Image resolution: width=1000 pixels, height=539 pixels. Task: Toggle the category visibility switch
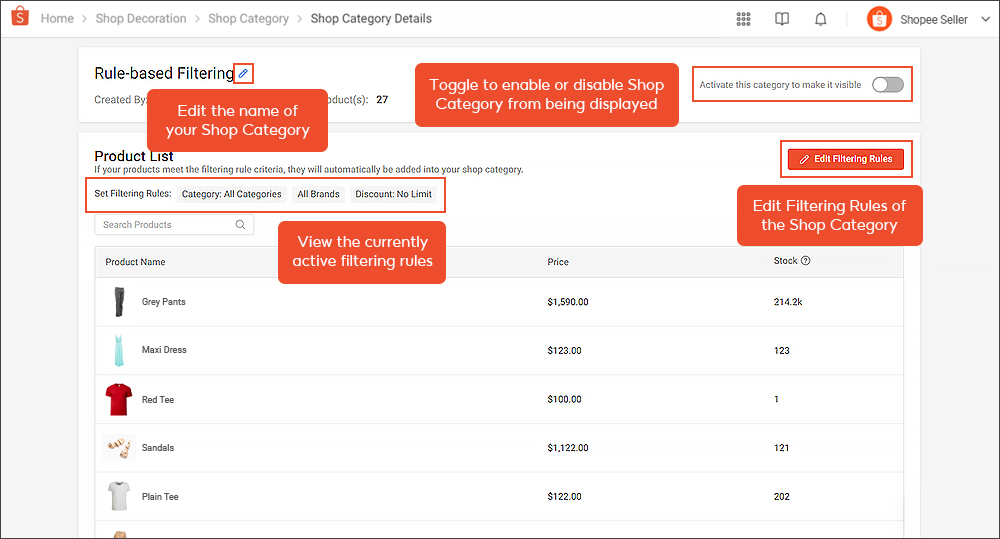point(888,85)
